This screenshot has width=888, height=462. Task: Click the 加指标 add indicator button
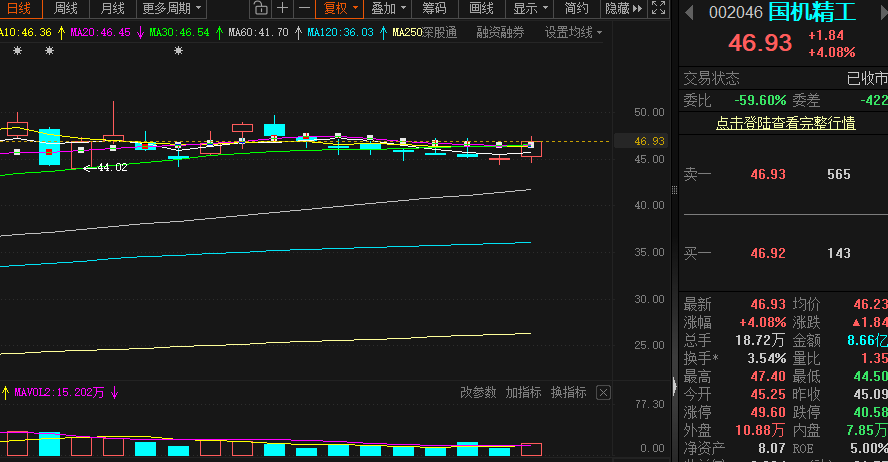coord(523,392)
